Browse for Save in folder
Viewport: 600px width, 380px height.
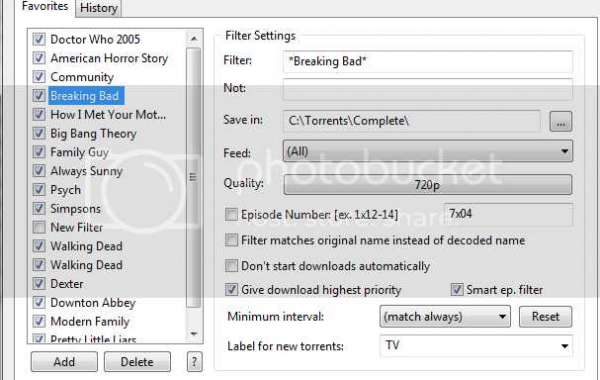[561, 122]
